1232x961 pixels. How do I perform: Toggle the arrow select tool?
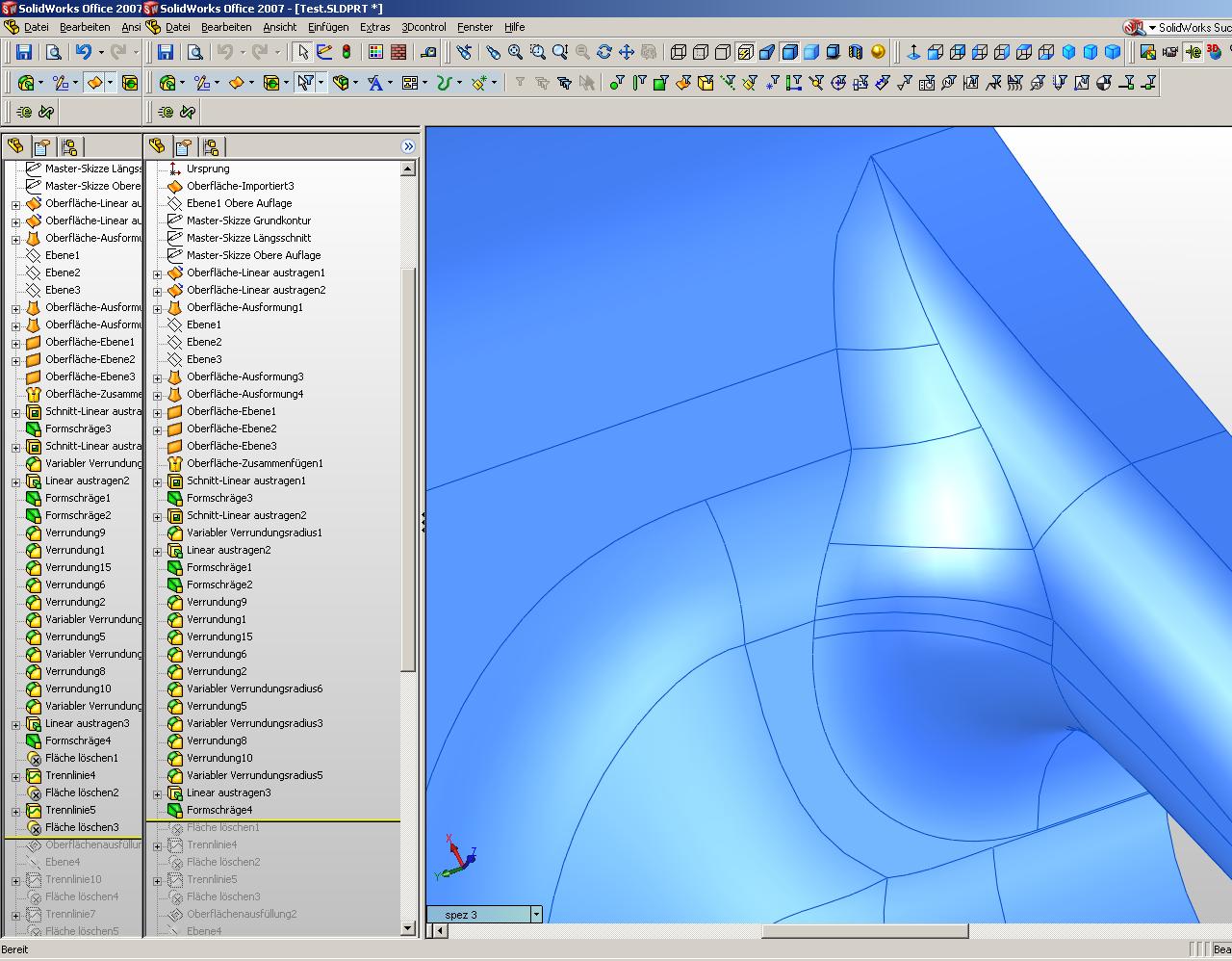(302, 52)
